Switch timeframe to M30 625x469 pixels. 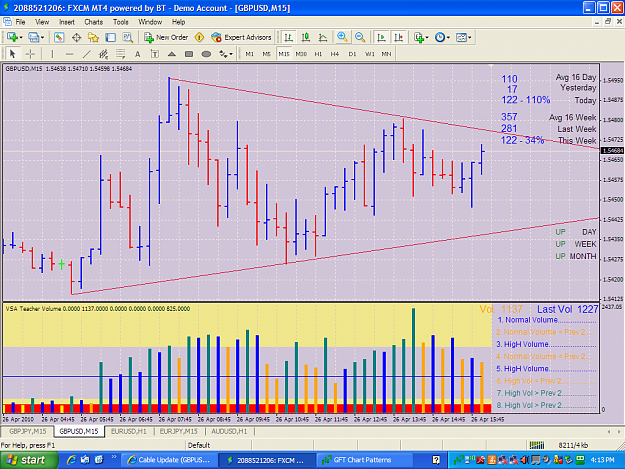[301, 54]
